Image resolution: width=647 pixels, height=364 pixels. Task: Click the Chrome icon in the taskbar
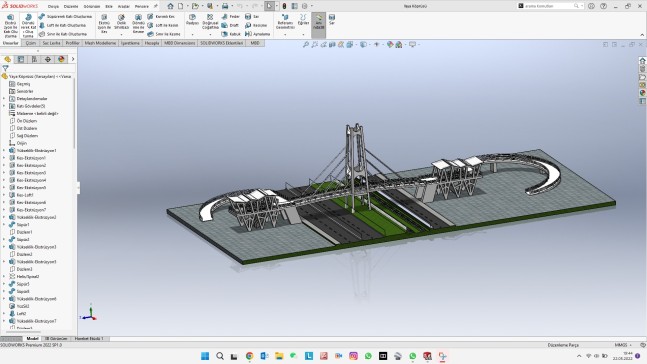click(x=249, y=356)
